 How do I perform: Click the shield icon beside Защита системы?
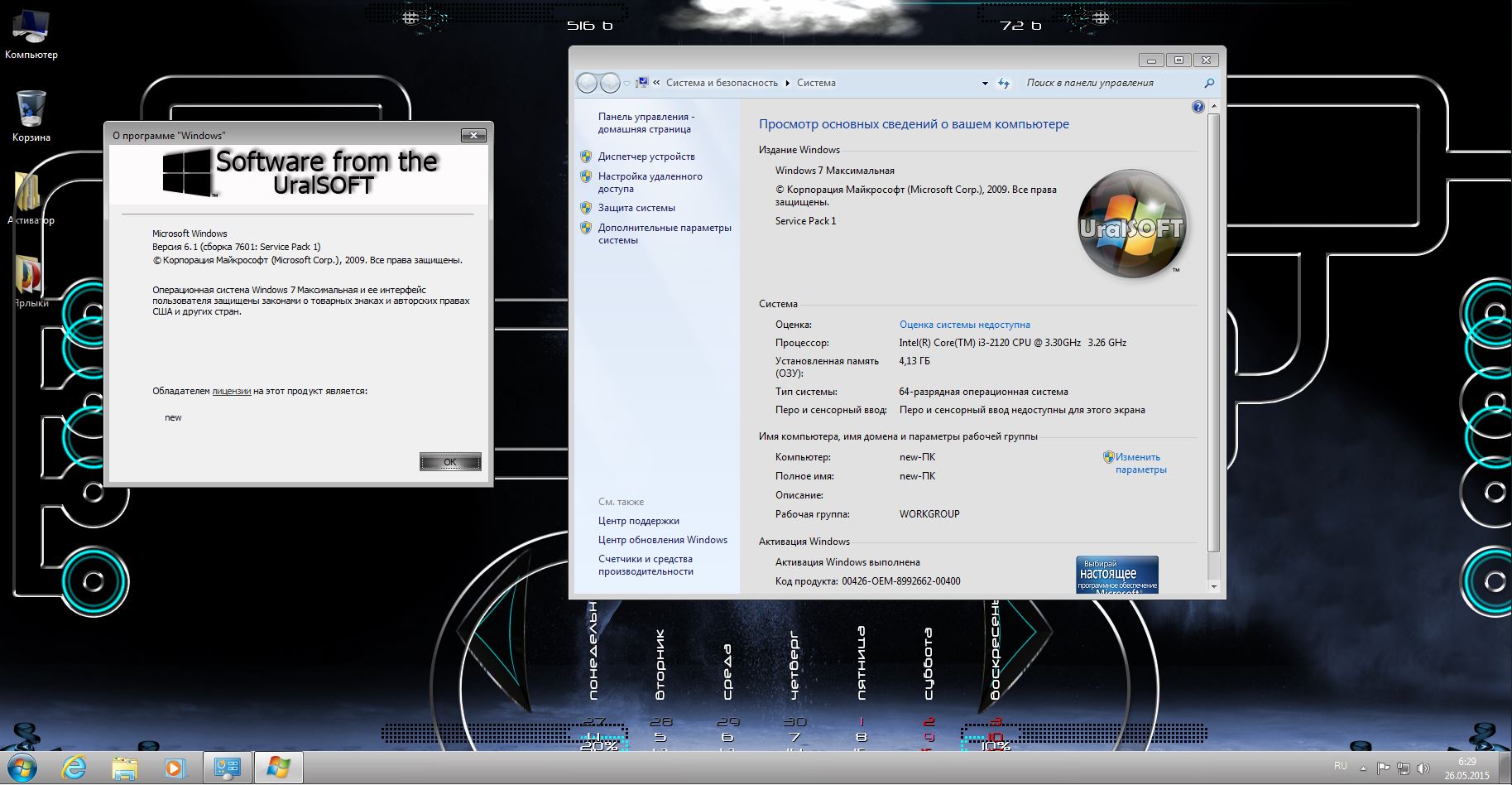[586, 208]
